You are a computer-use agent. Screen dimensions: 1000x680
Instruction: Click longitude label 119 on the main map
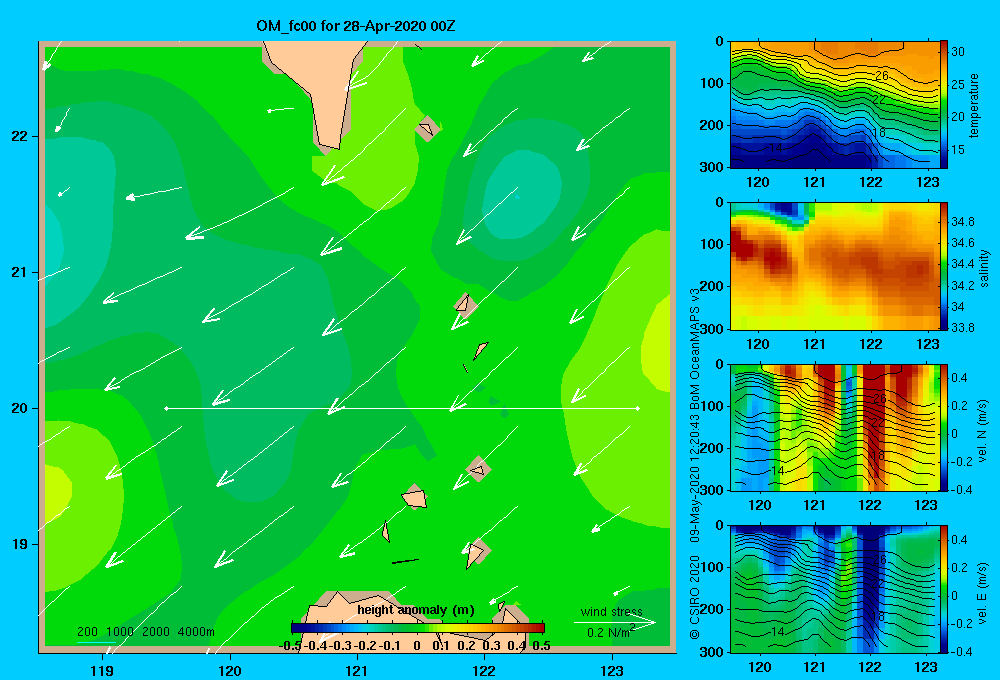coord(102,670)
